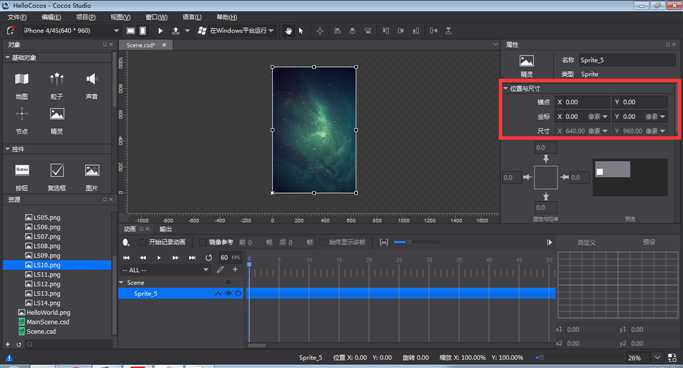Select the hand pan tool
The image size is (683, 368).
[288, 31]
